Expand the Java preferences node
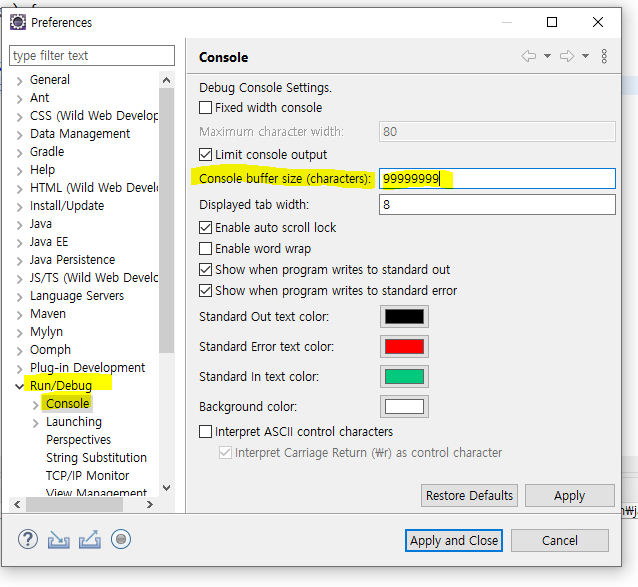The image size is (638, 587). 19,225
